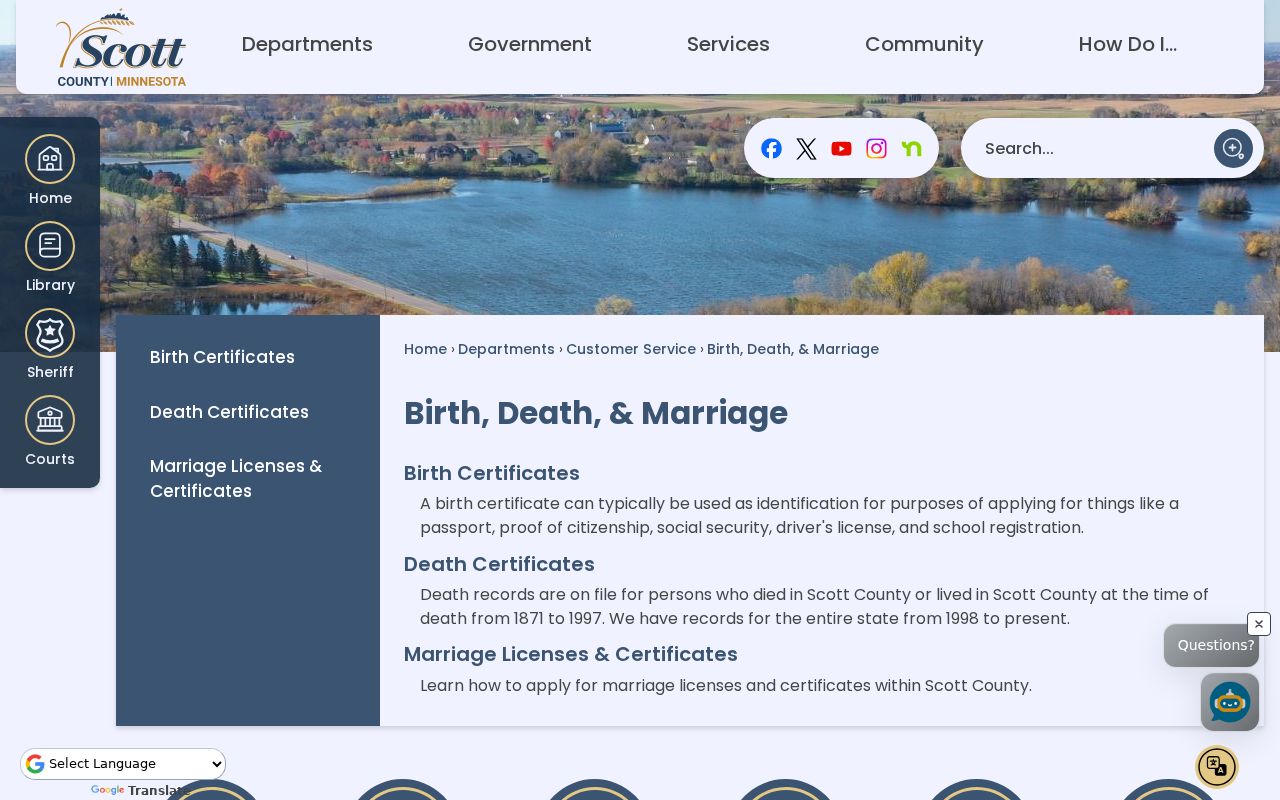Open the Government menu
Screen dimensions: 1280x800
(530, 44)
